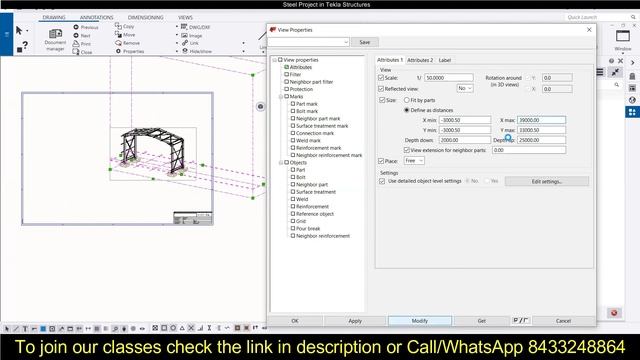Toggle the Reflected view checkbox

(x=381, y=89)
